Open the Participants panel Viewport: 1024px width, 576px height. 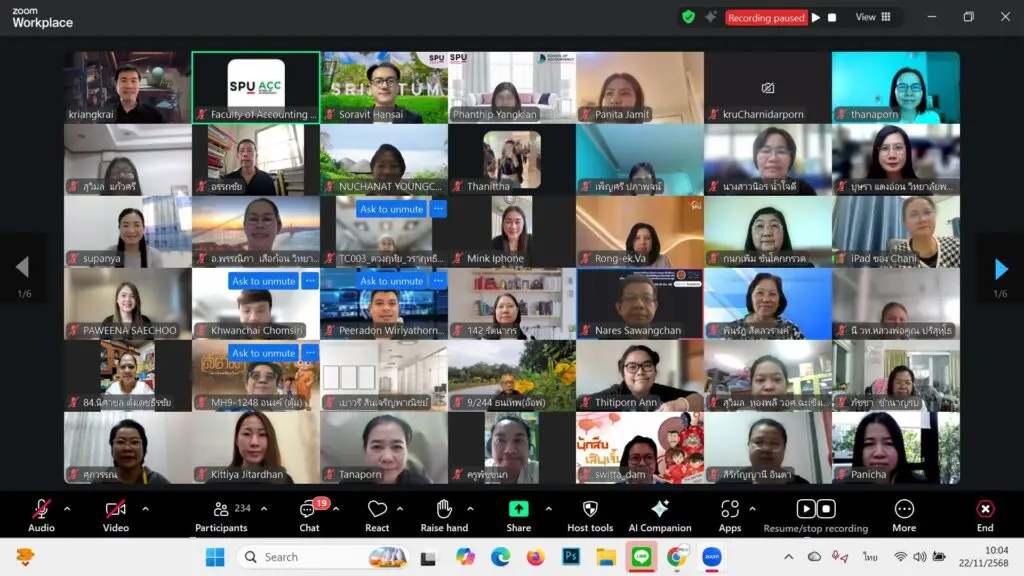[x=221, y=510]
